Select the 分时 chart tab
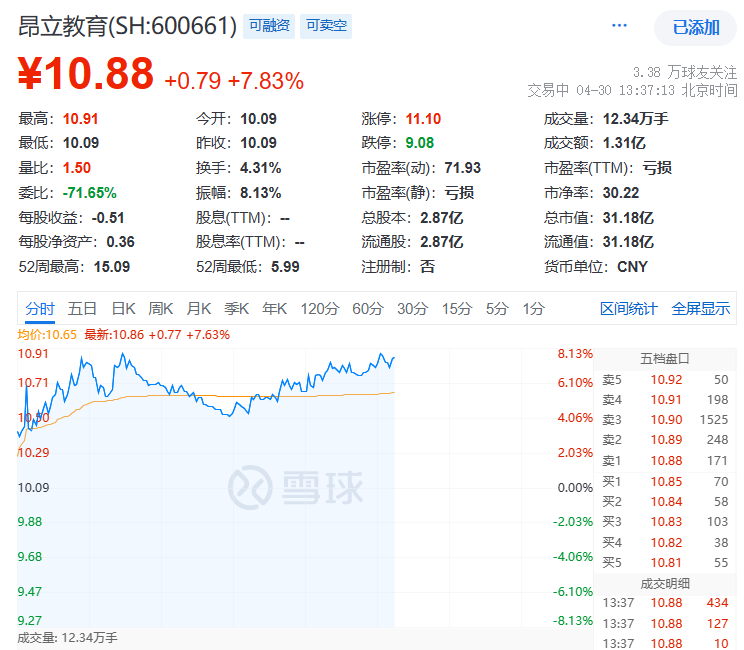Viewport: 744px width, 650px height. tap(40, 309)
